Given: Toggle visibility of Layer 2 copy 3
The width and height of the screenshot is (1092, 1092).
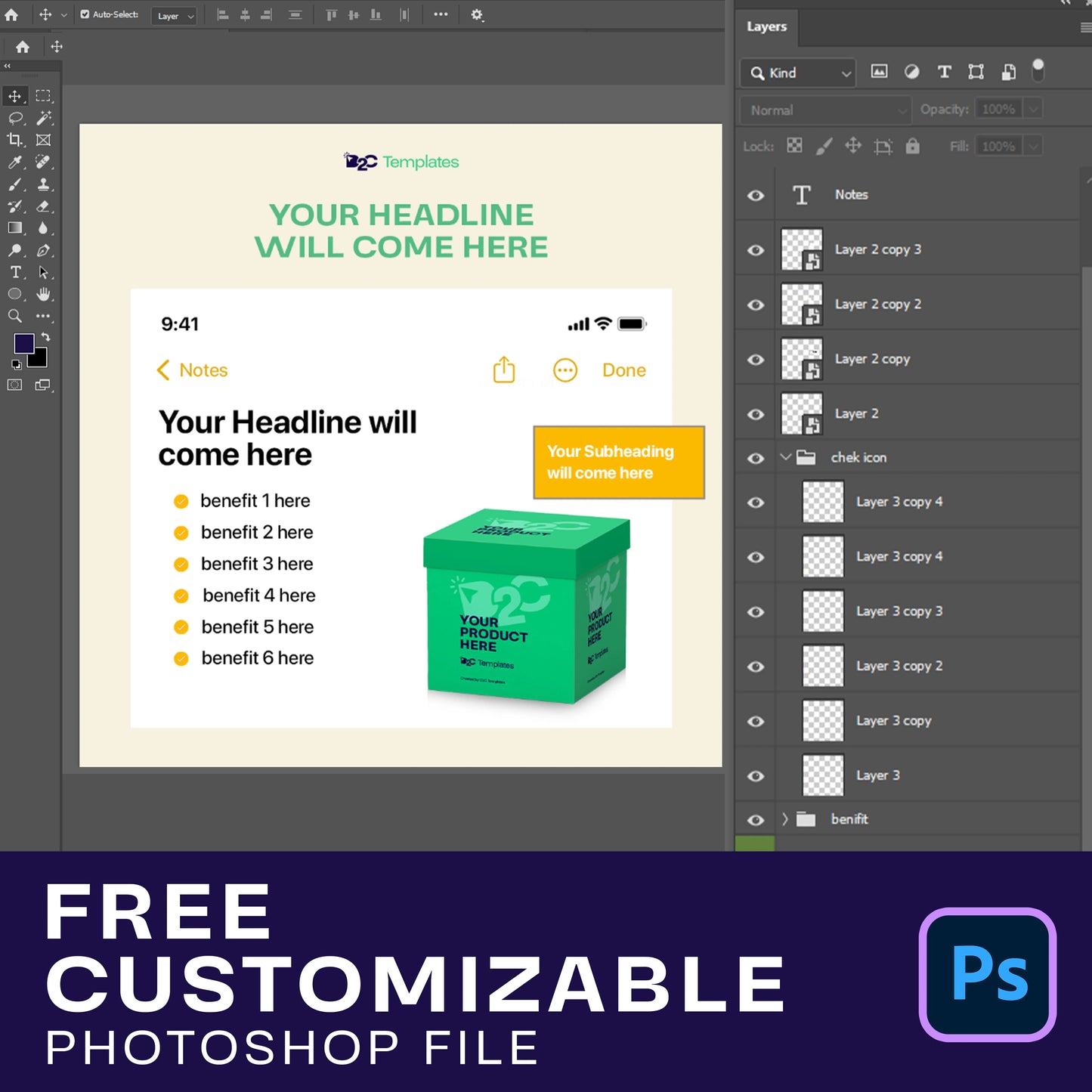Looking at the screenshot, I should point(756,250).
